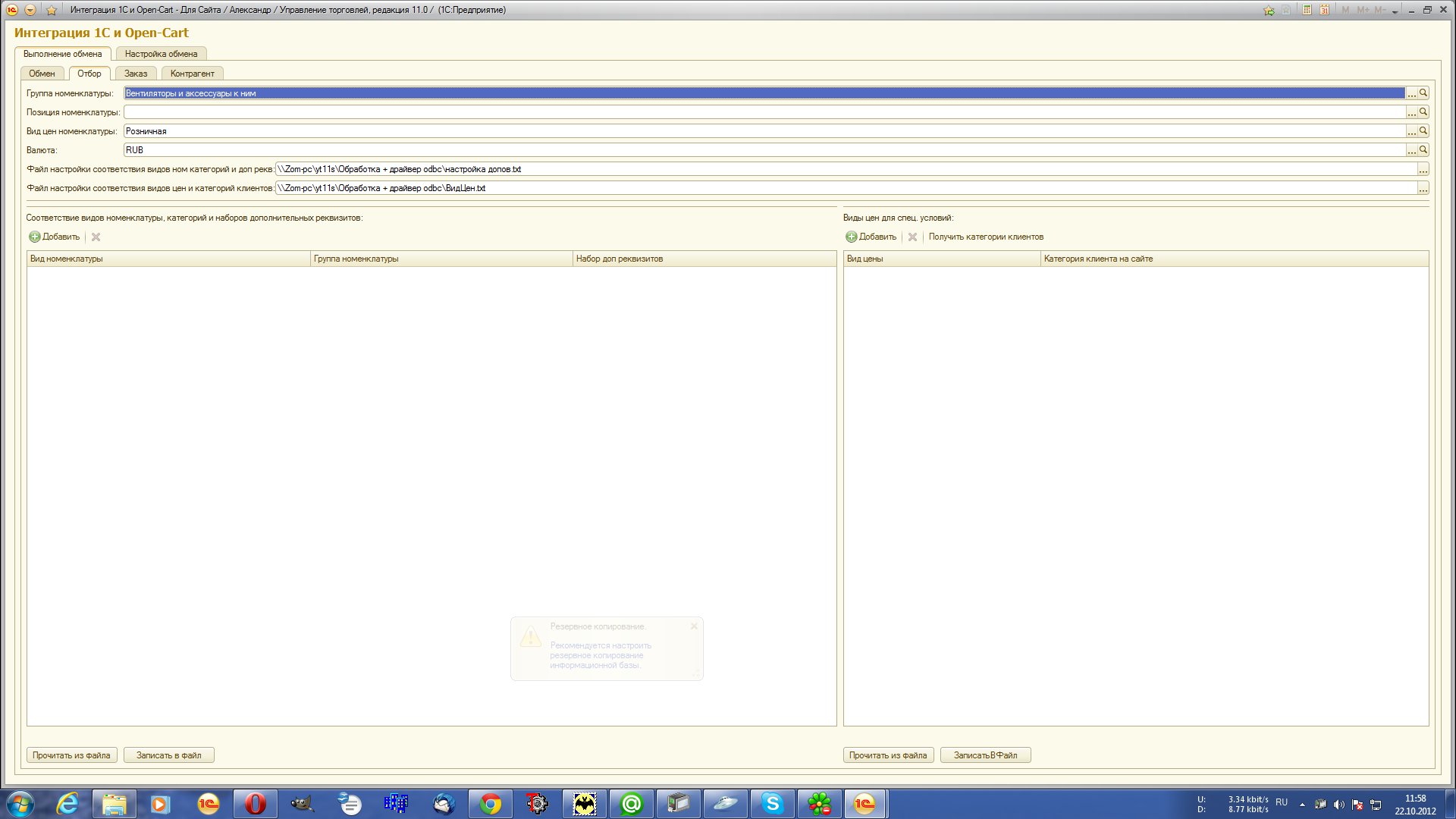The height and width of the screenshot is (819, 1456).
Task: Open the calculator from the title bar
Action: (x=1307, y=10)
